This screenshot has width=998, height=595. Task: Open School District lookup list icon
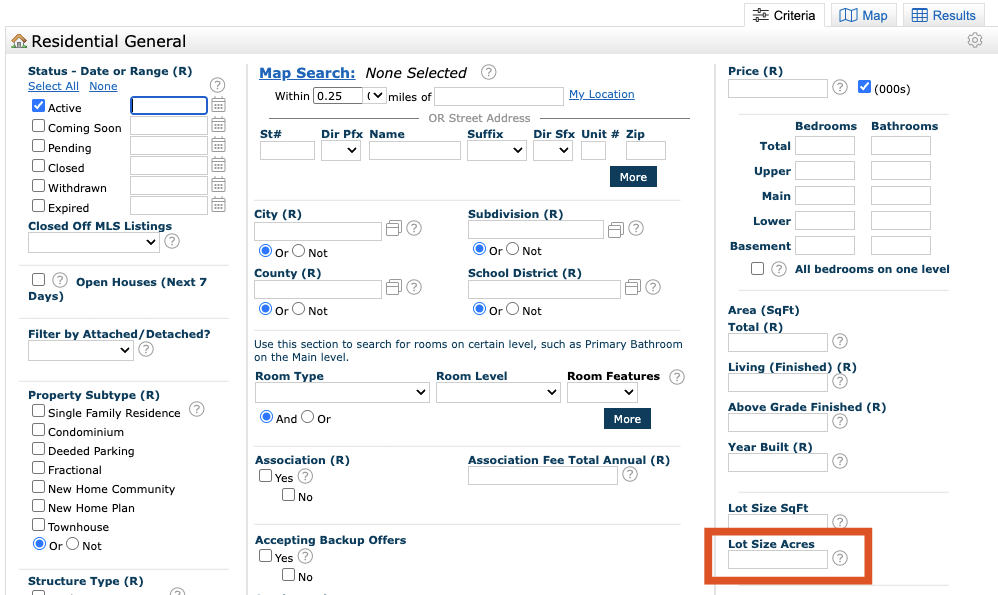632,287
